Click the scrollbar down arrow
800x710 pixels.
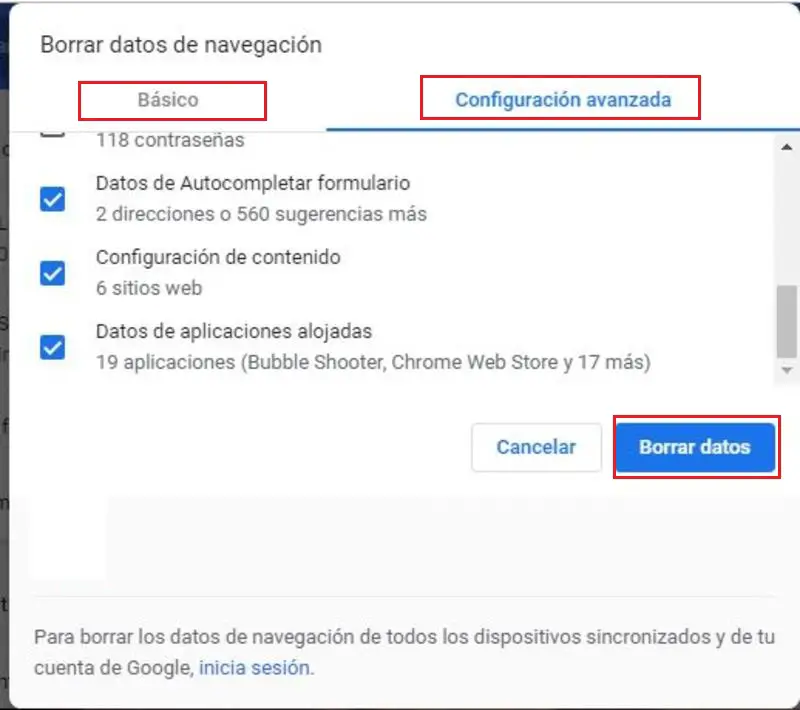(x=787, y=370)
